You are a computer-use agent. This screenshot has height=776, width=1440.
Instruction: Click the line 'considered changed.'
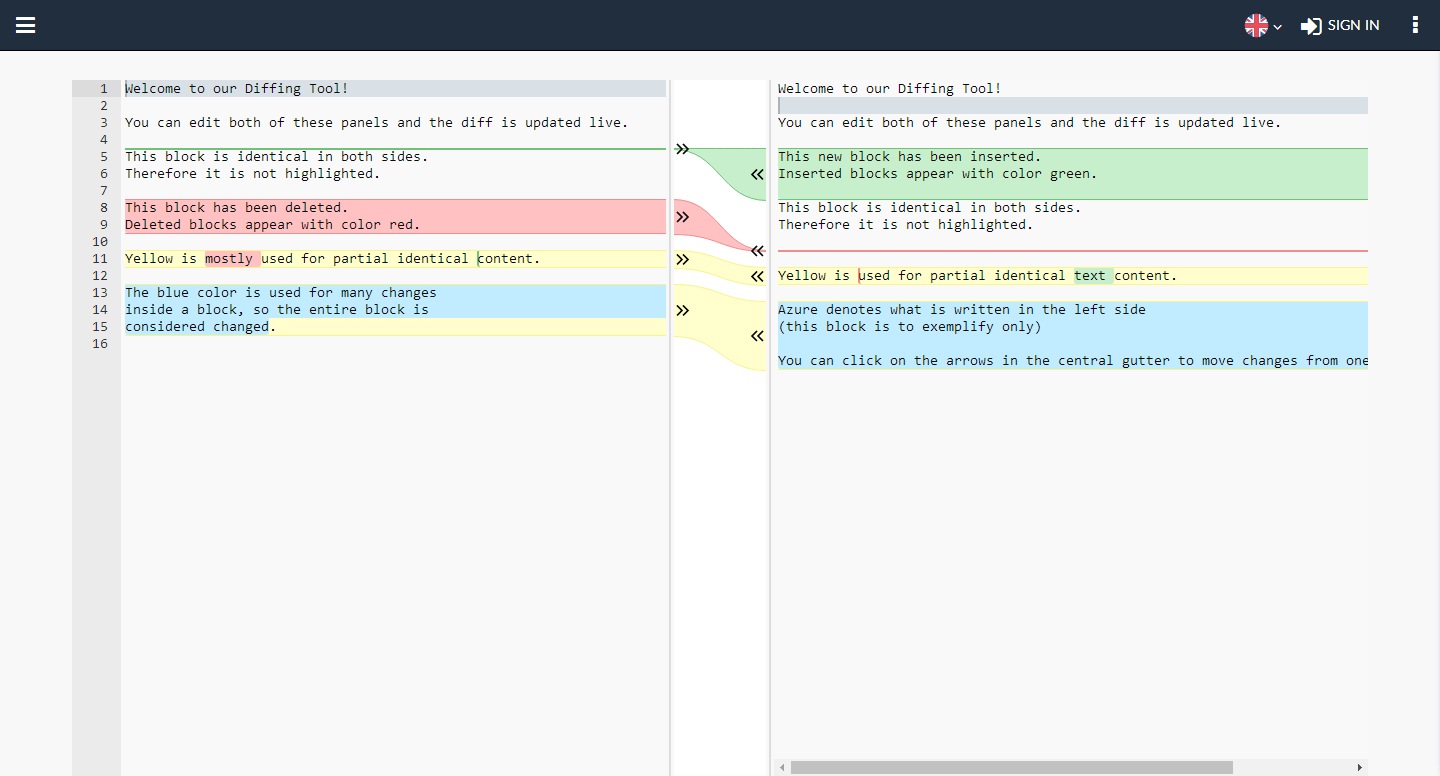coord(201,326)
